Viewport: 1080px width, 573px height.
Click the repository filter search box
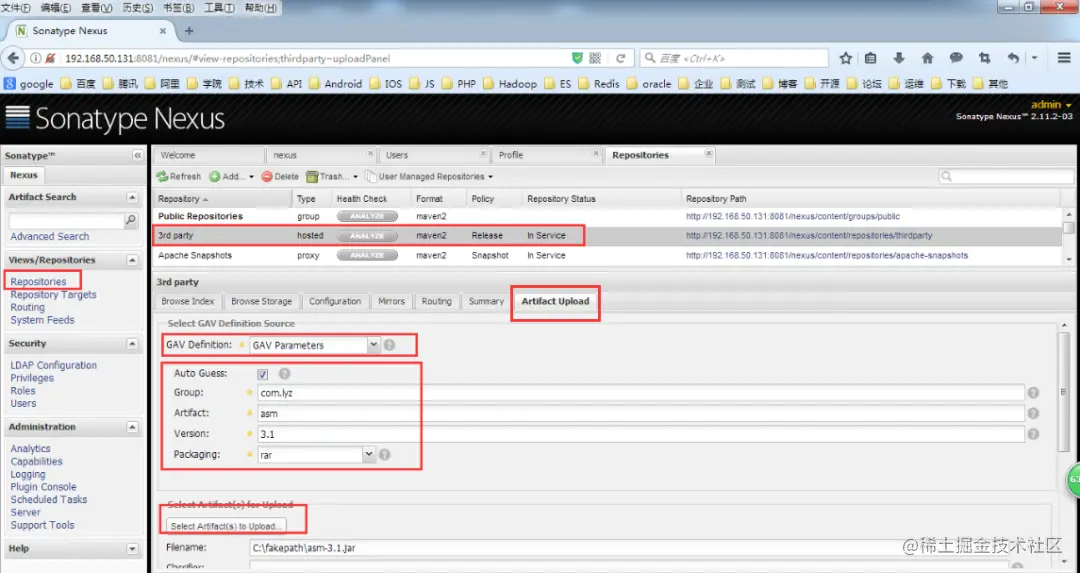1006,176
